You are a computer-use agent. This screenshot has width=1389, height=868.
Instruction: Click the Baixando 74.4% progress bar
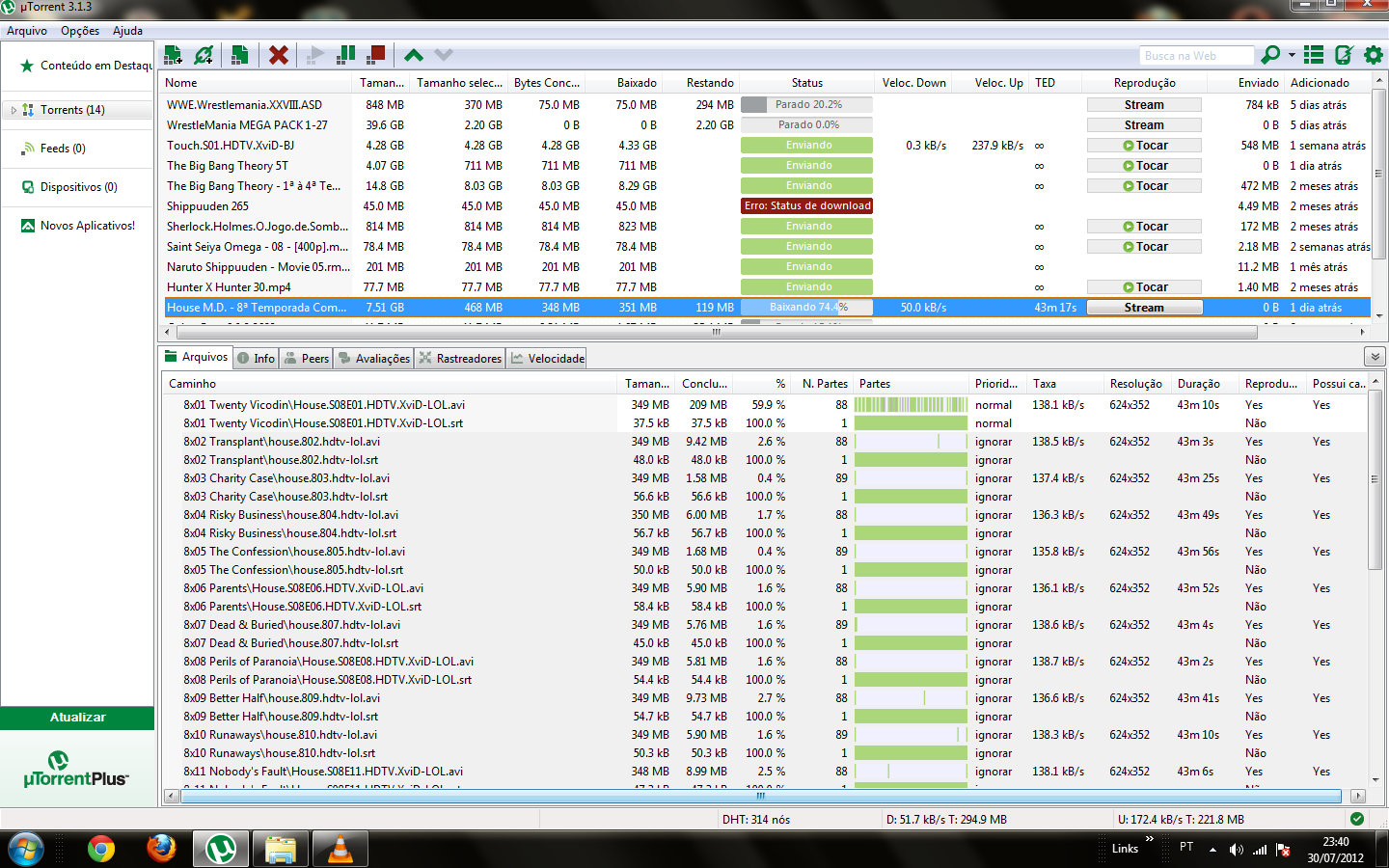click(806, 308)
